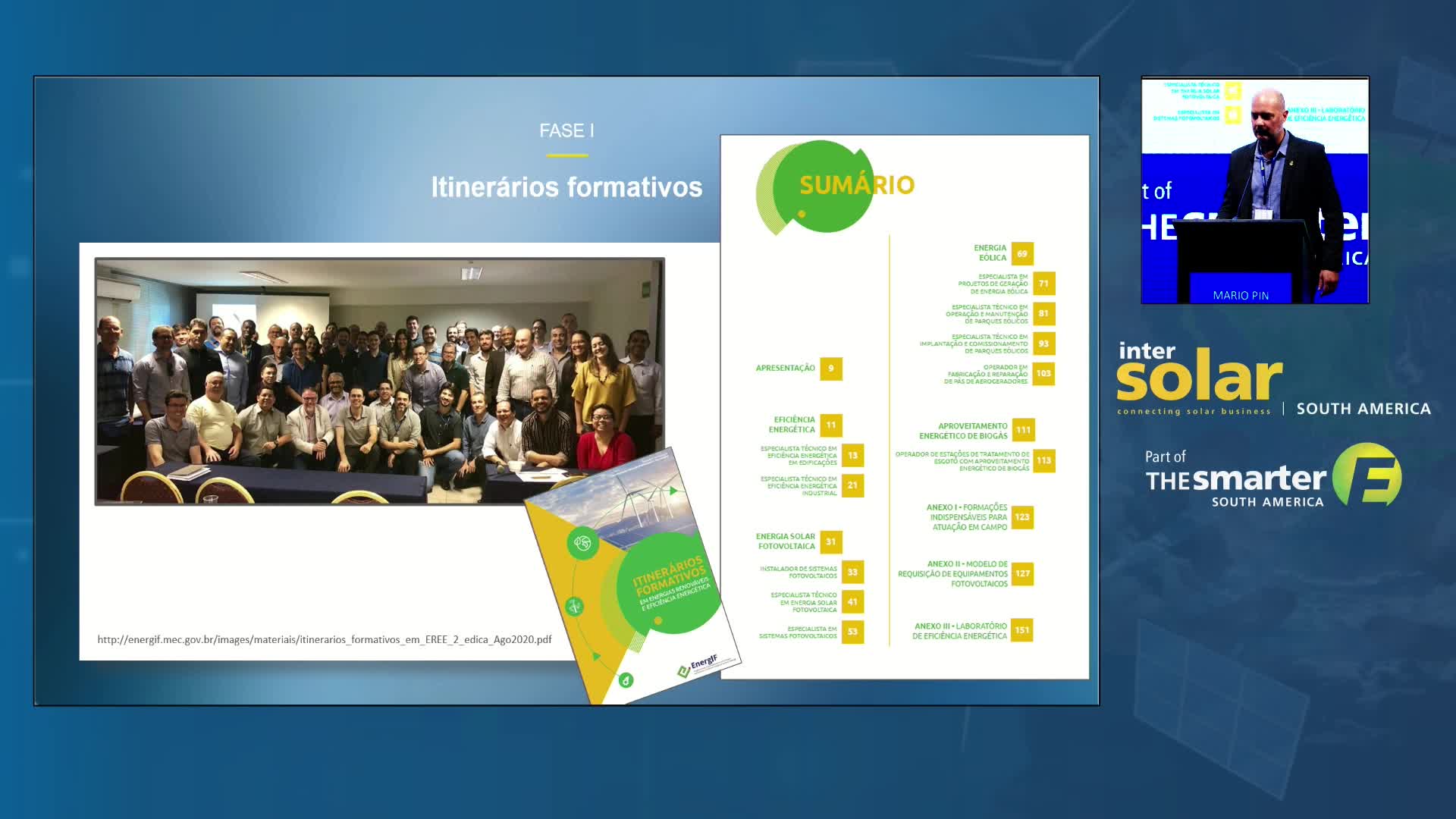Open the energif.mec.gov.br PDF link
This screenshot has height=819, width=1456.
tap(325, 639)
